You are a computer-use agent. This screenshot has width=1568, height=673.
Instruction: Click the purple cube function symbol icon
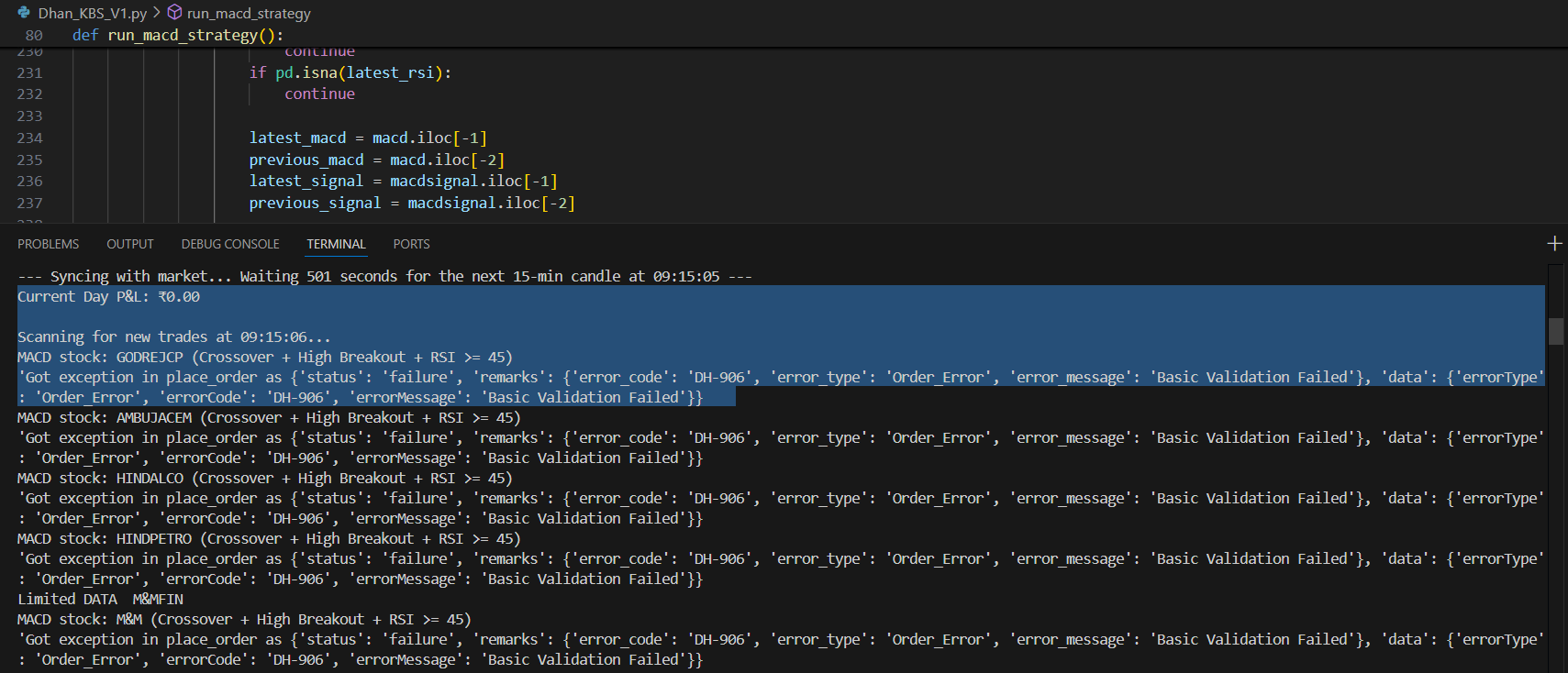pyautogui.click(x=174, y=13)
